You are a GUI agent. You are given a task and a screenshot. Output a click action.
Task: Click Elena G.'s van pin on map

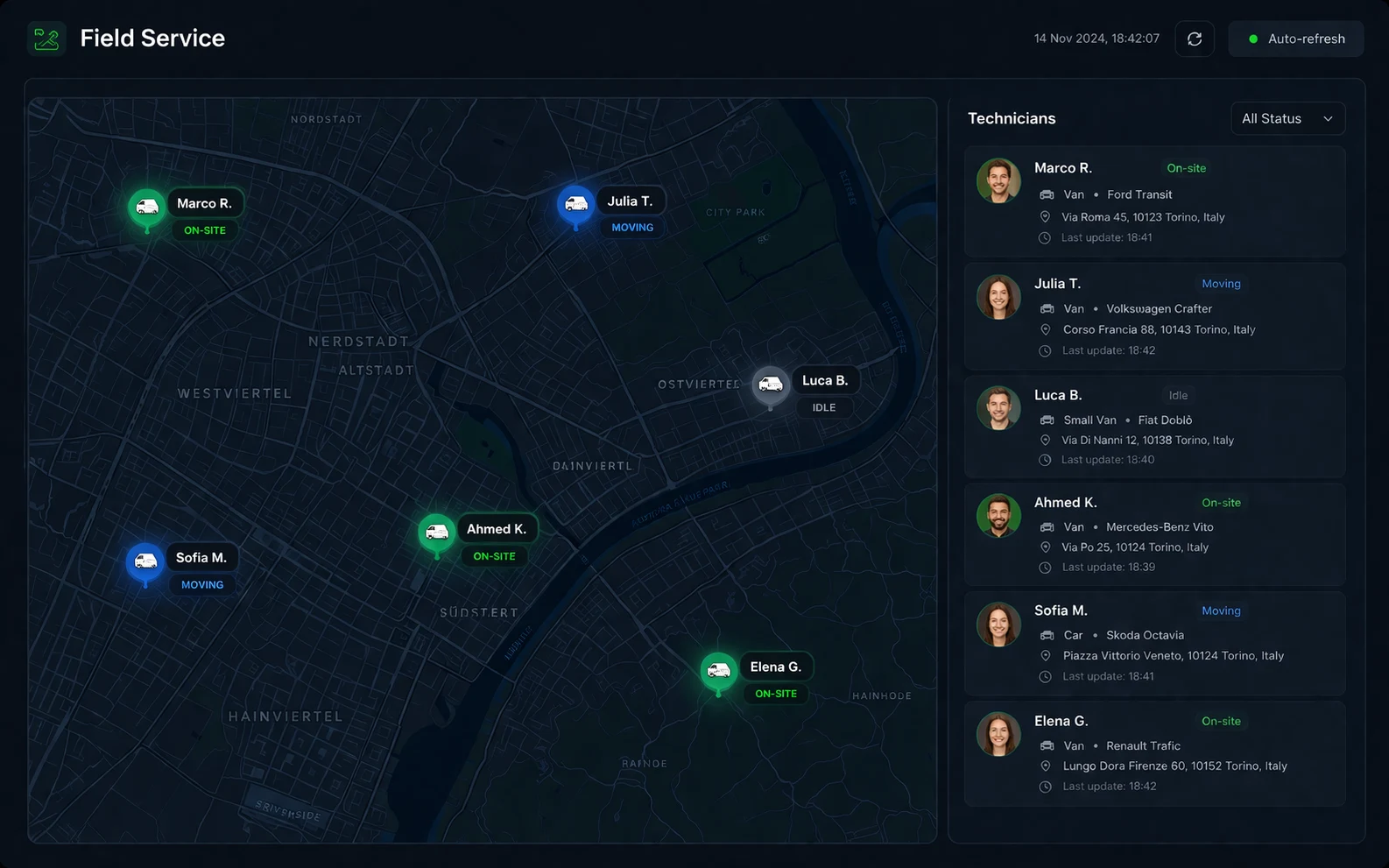718,671
